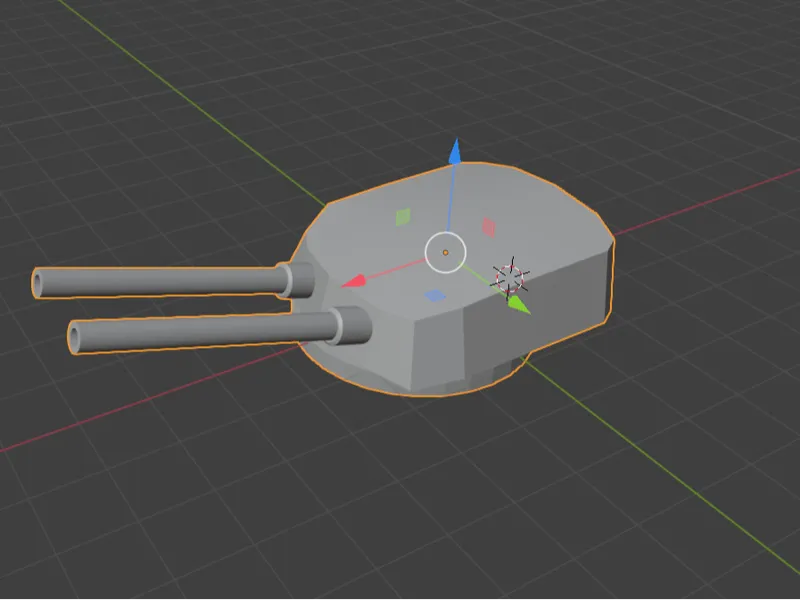The height and width of the screenshot is (600, 800).
Task: Click the green XZ plane move handle
Action: (x=403, y=217)
